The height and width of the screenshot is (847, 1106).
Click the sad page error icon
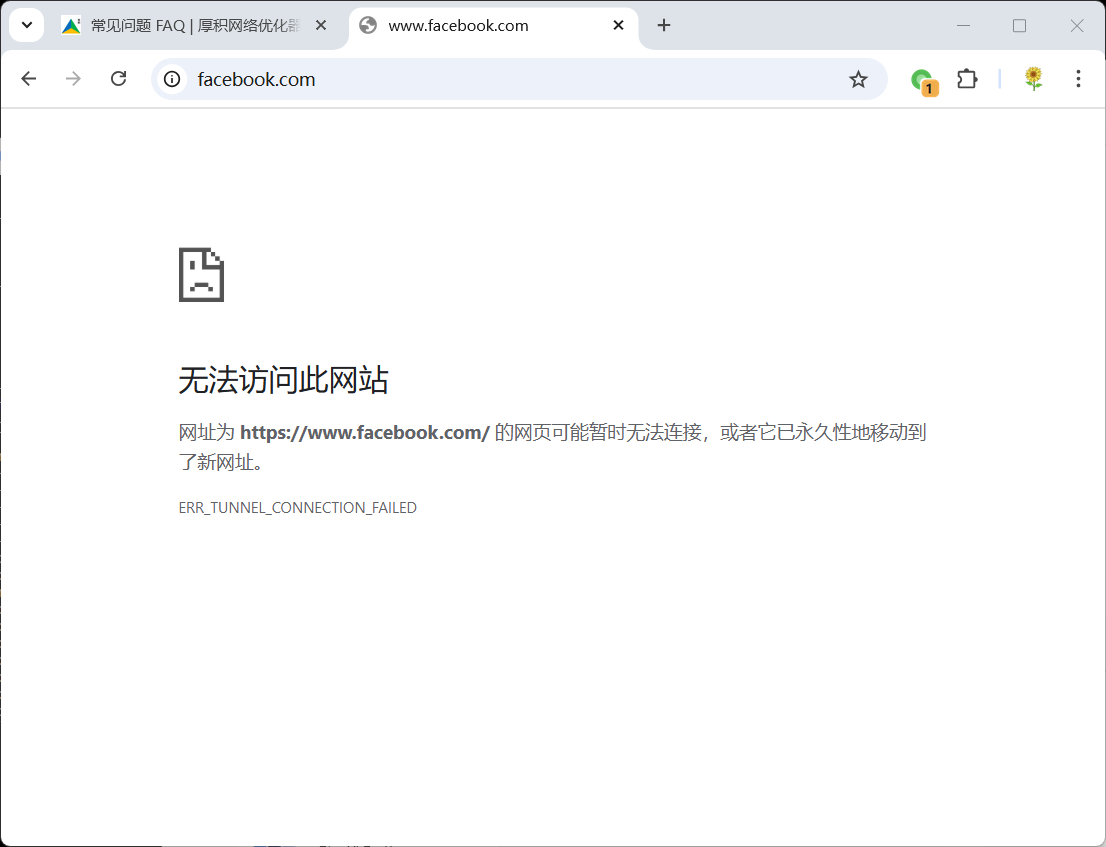pyautogui.click(x=201, y=275)
